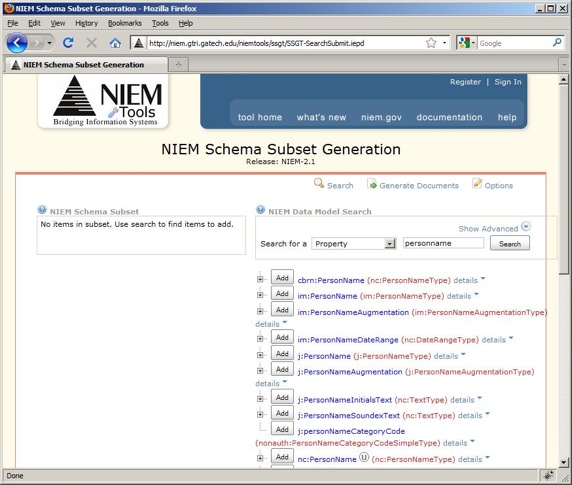Open the Bookmarks menu
The width and height of the screenshot is (572, 485).
click(x=125, y=23)
